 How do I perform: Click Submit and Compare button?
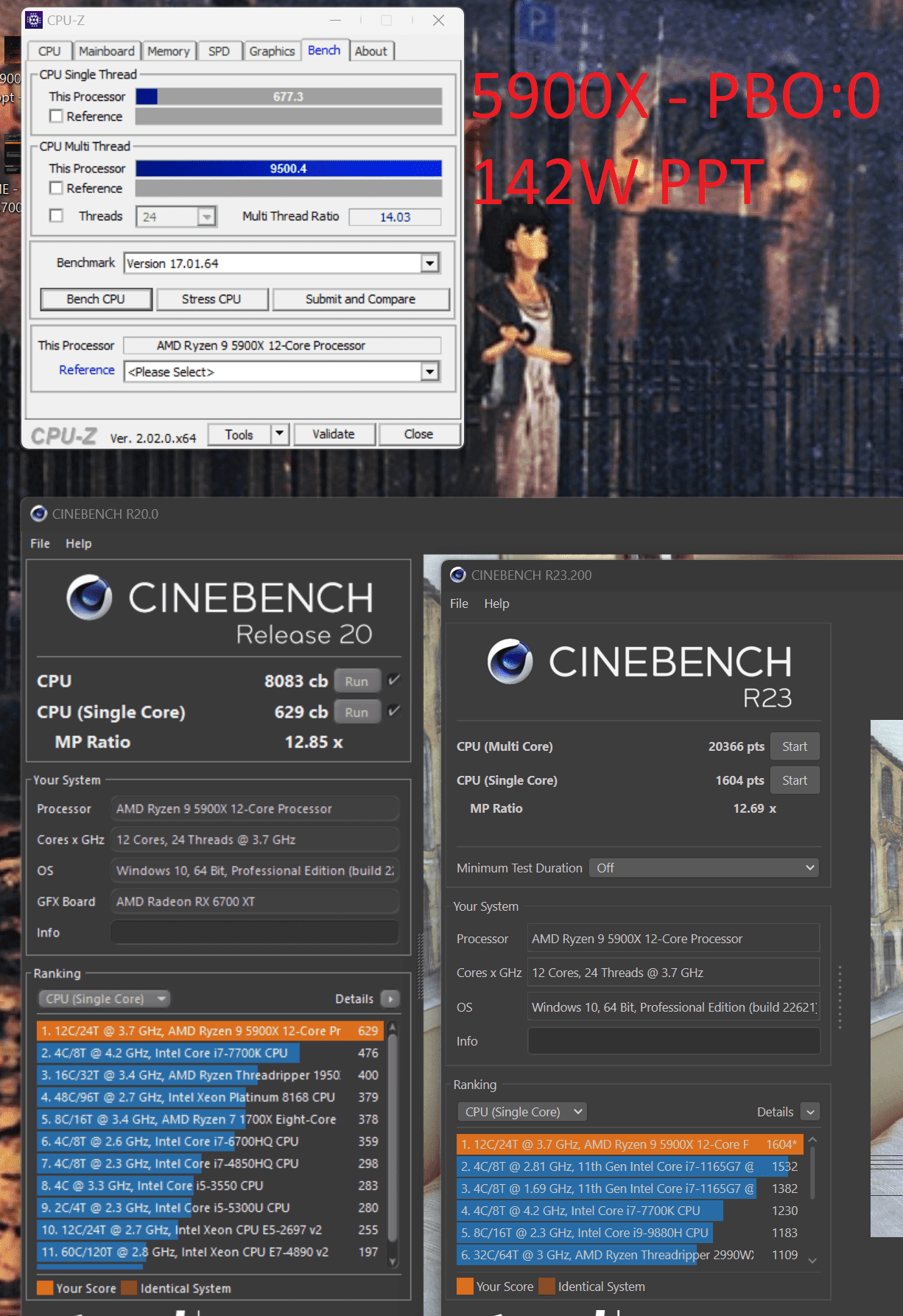click(360, 299)
